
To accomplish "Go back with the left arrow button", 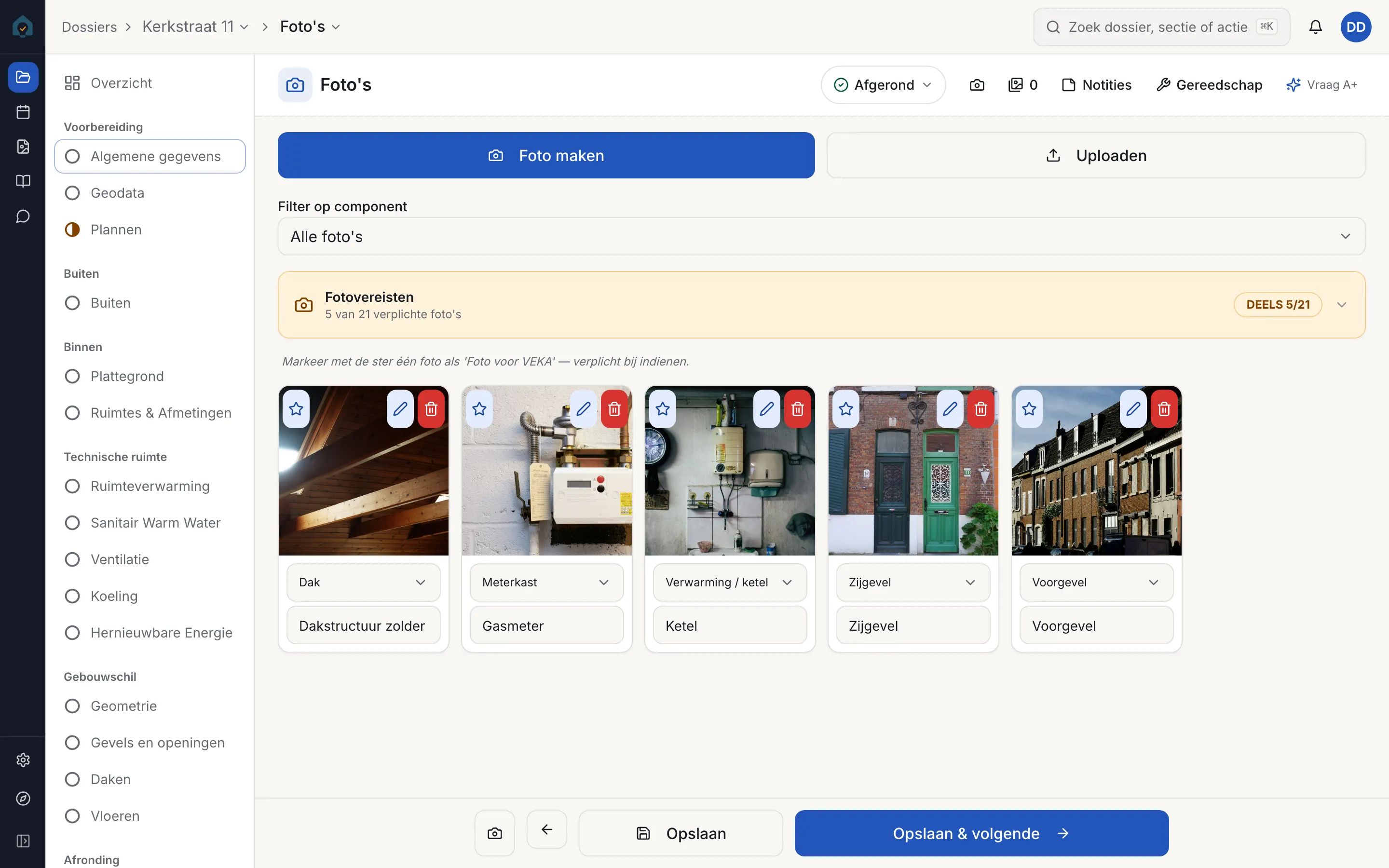I will click(547, 829).
